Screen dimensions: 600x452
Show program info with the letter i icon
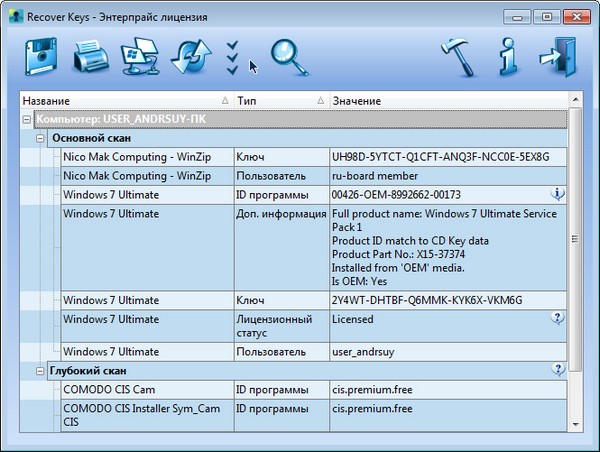pyautogui.click(x=509, y=57)
